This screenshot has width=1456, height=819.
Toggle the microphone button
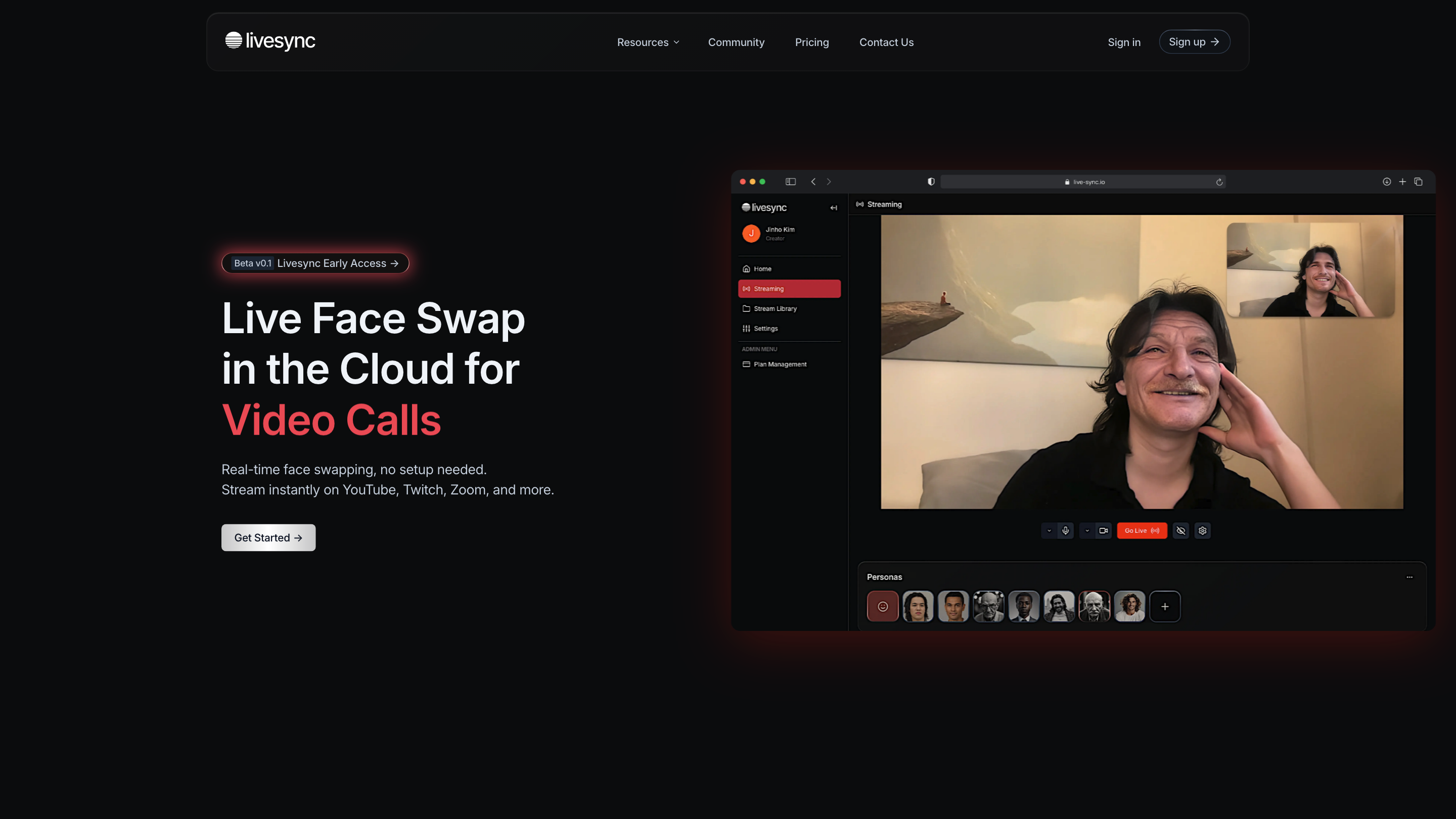1065,531
